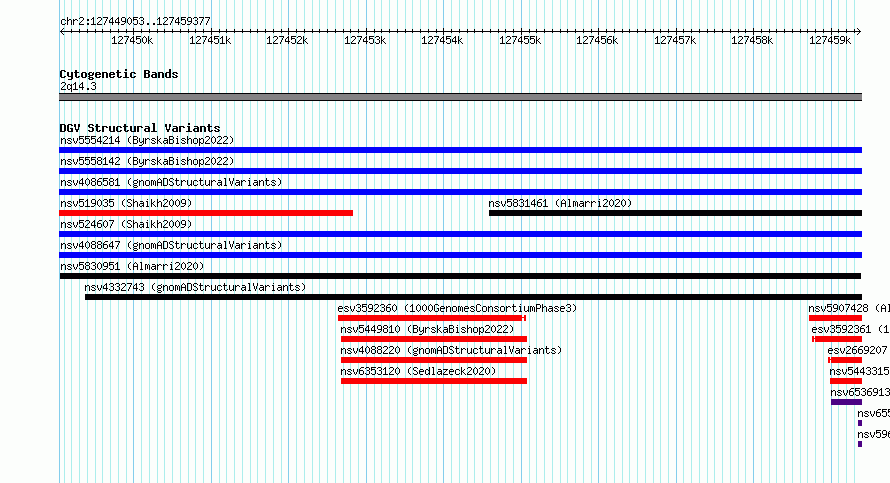Click the chr2:127449053..127459377 region label
This screenshot has width=890, height=483.
(x=135, y=21)
